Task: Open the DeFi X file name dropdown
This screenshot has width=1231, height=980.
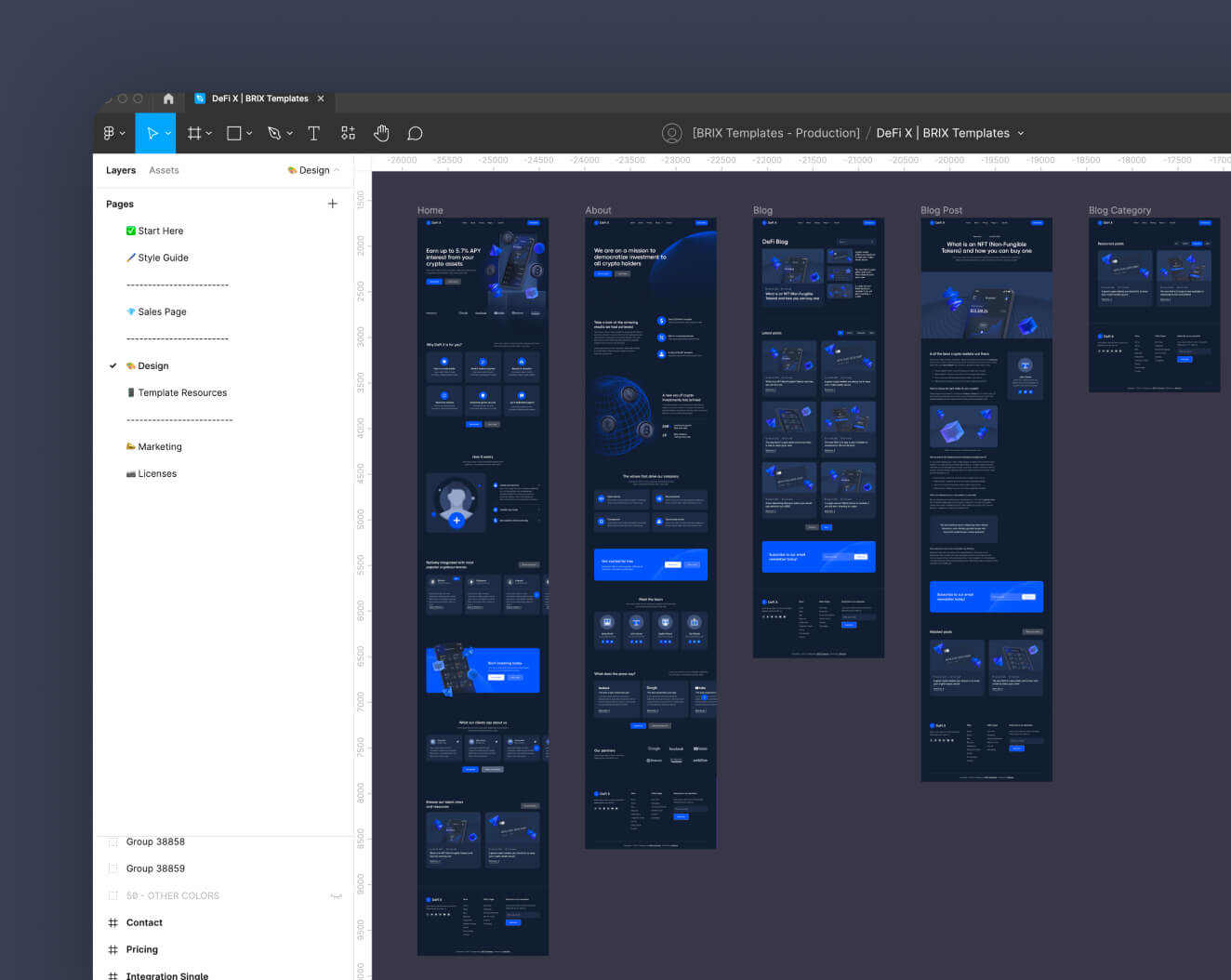Action: pos(1021,133)
